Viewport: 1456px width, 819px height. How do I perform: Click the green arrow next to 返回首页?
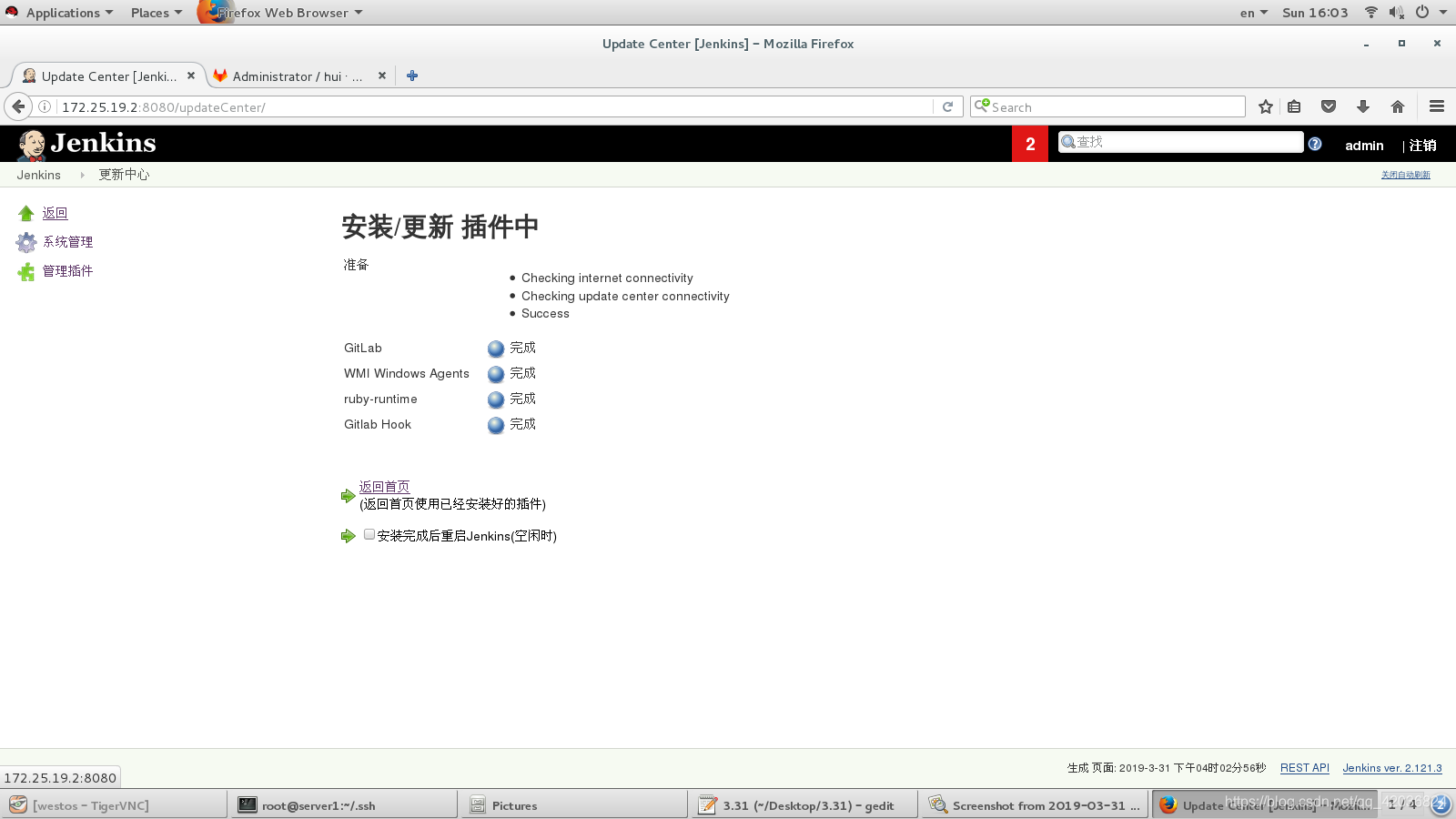click(x=348, y=496)
